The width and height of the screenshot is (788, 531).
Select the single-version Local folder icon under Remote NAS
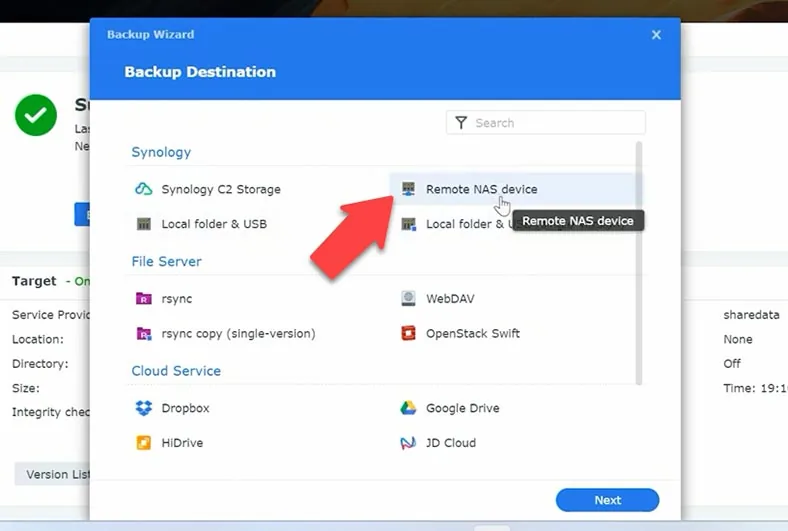click(x=408, y=224)
